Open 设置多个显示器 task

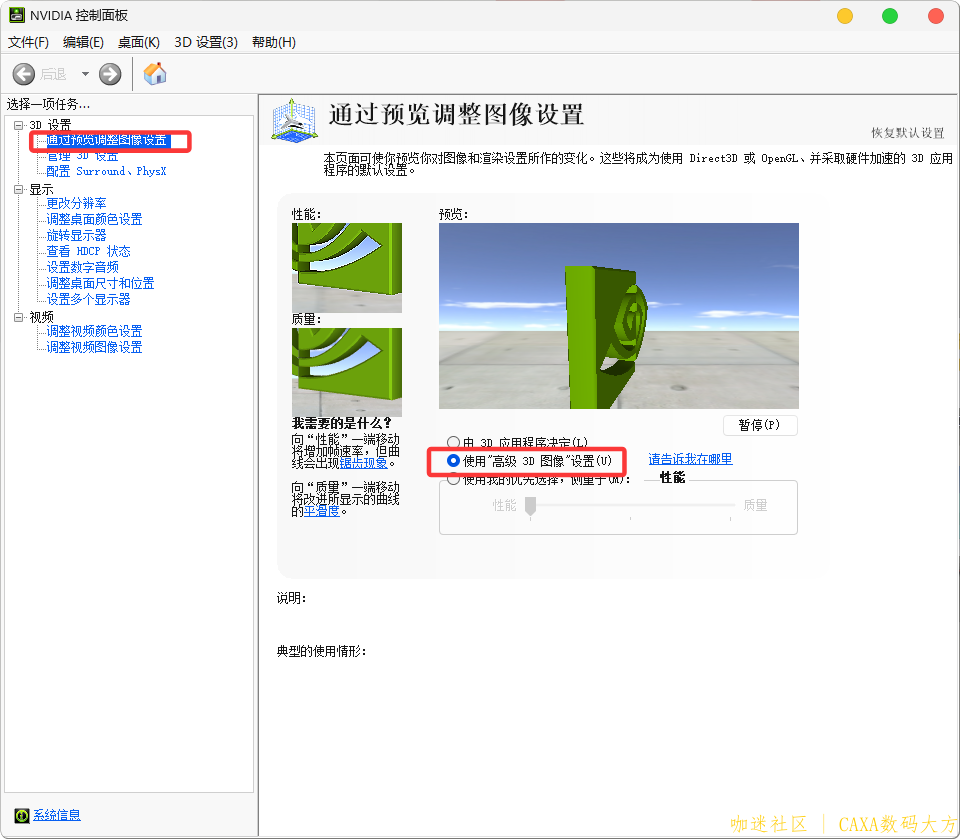pos(89,299)
